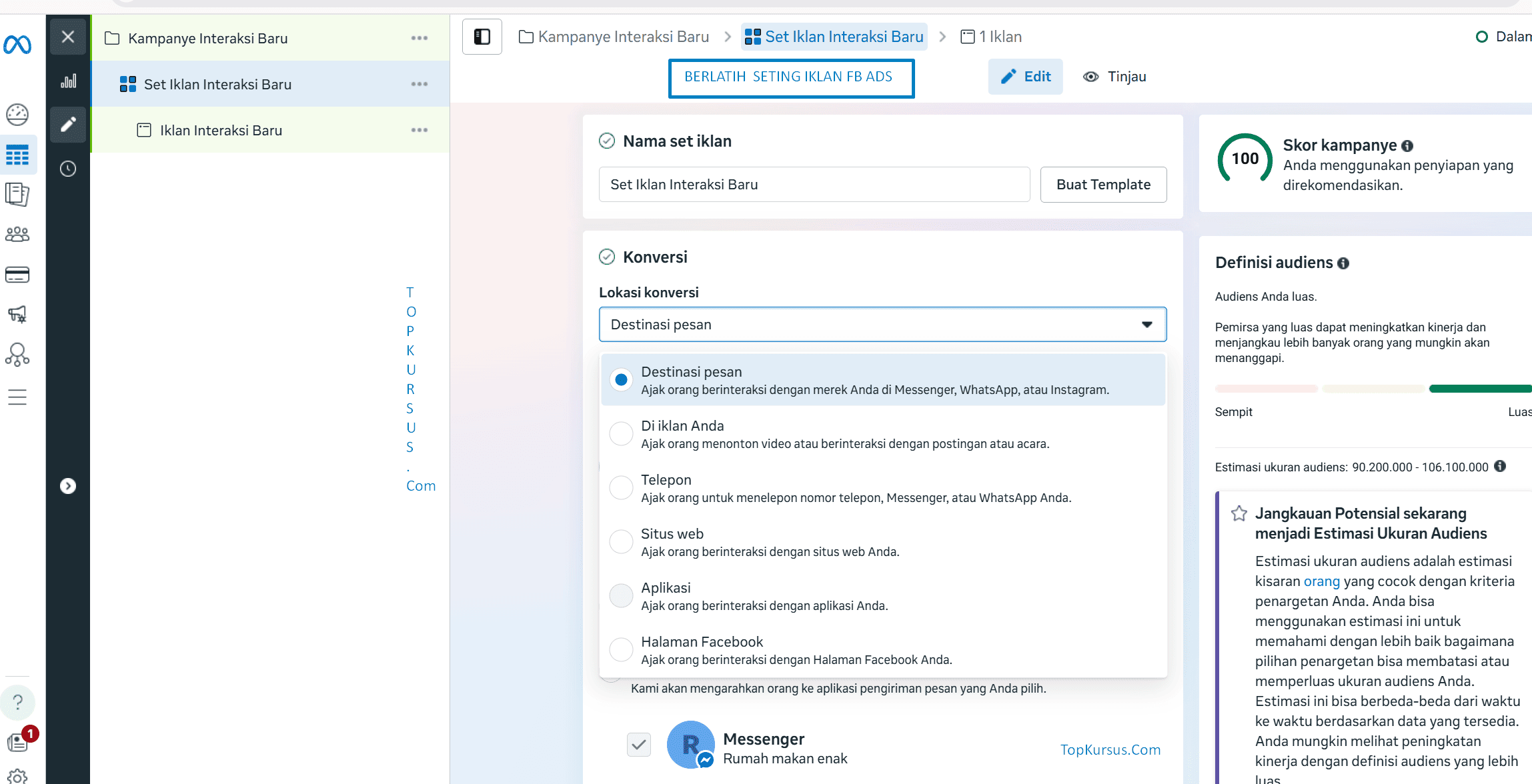Click the Tinjau review button
1532x784 pixels.
1114,77
